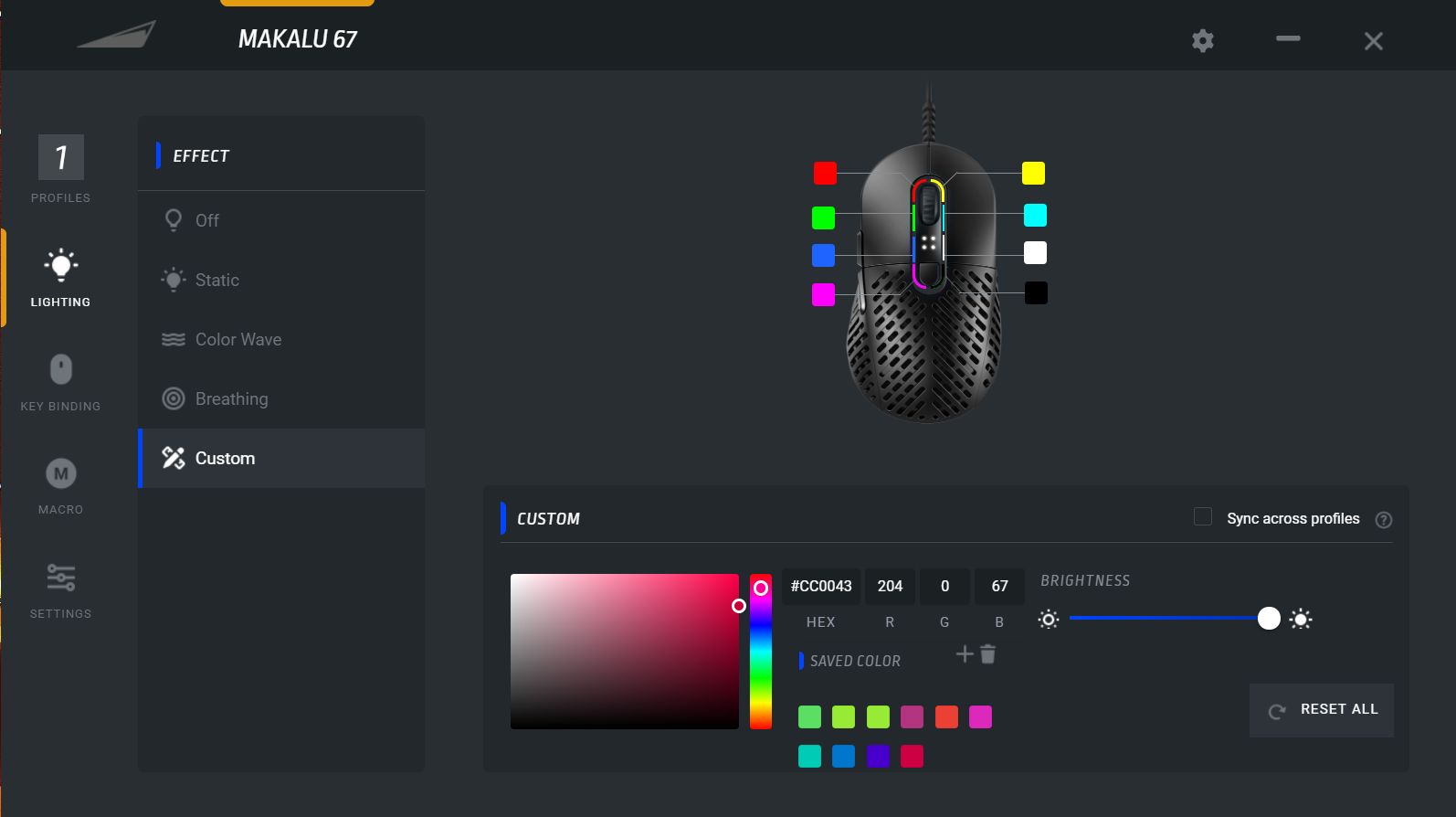Select the cyan LED zone swatch beside the mouse
The width and height of the screenshot is (1456, 817).
click(1035, 215)
